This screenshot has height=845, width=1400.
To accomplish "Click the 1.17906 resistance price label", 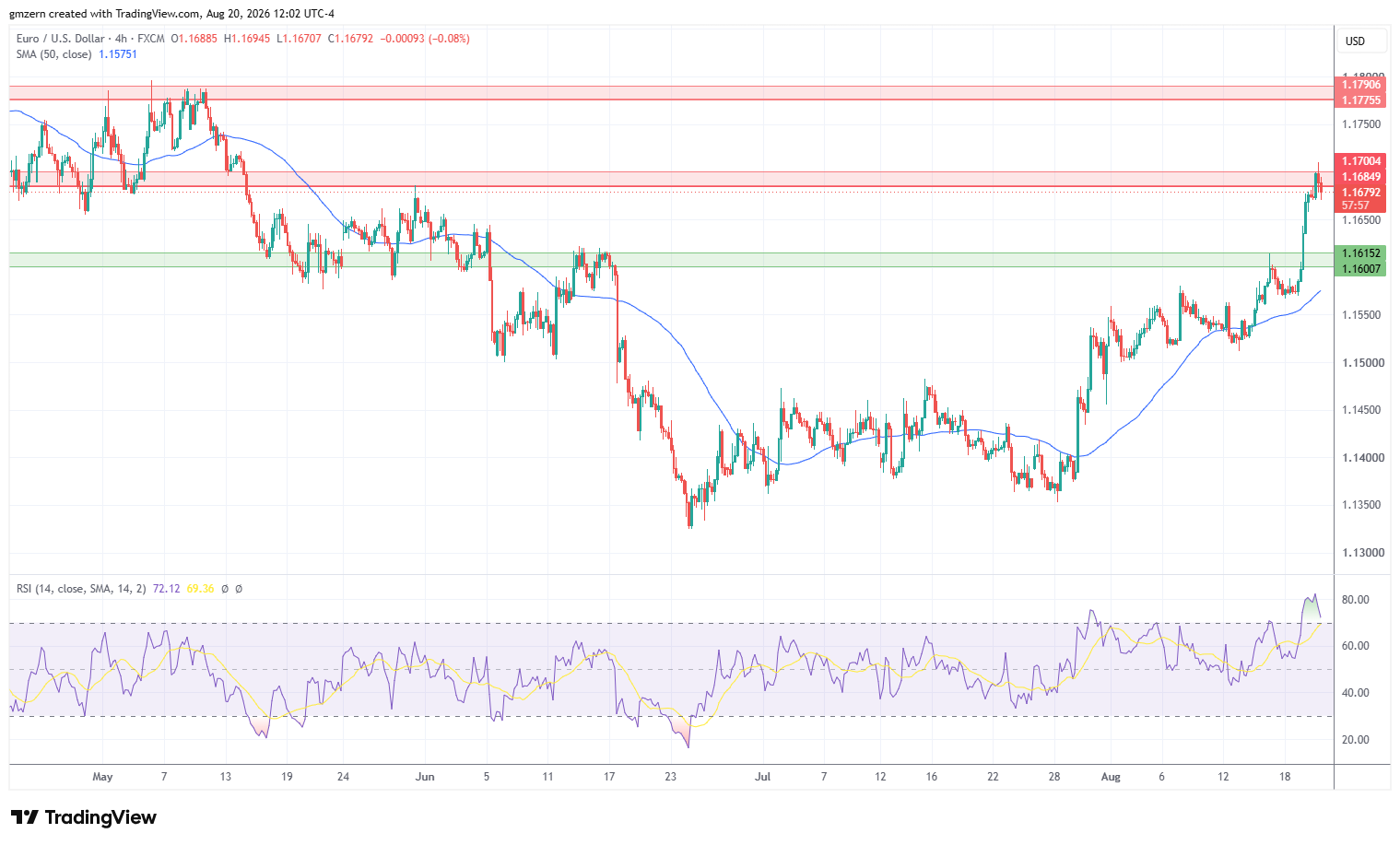I will coord(1360,85).
